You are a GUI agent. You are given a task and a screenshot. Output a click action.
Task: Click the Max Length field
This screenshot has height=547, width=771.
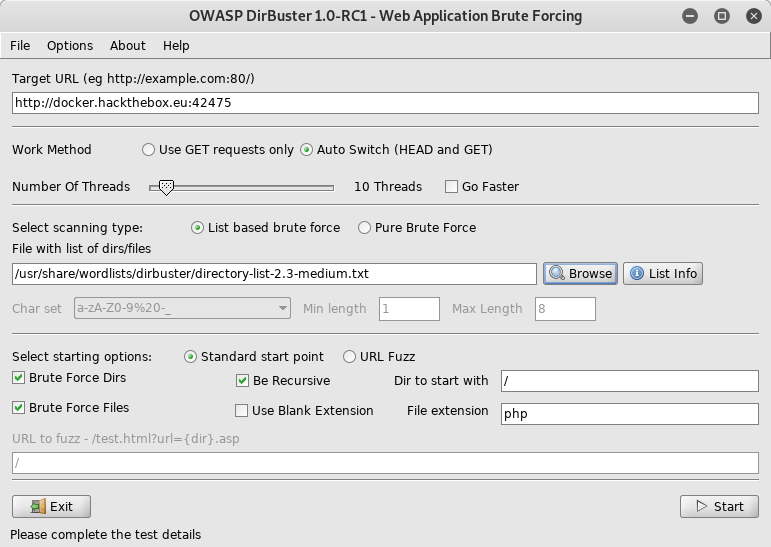[565, 309]
